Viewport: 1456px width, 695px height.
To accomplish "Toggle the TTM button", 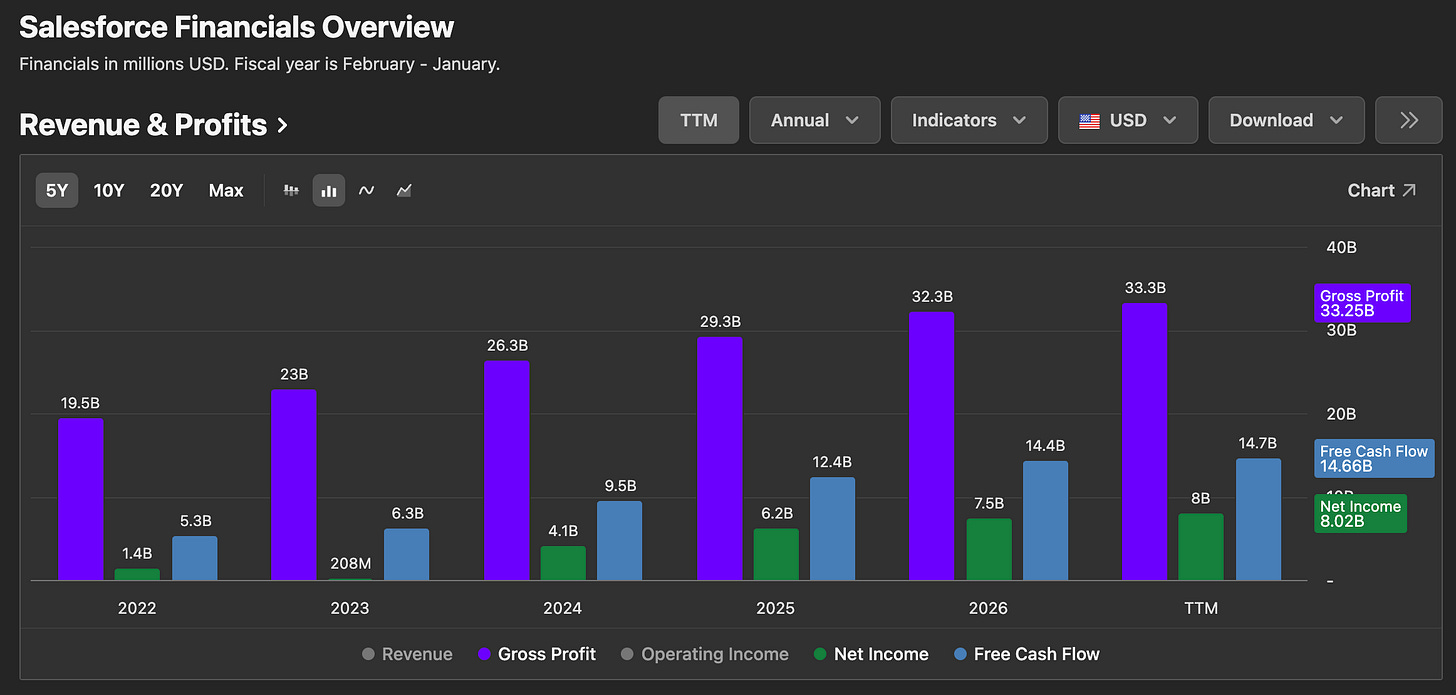I will (699, 120).
